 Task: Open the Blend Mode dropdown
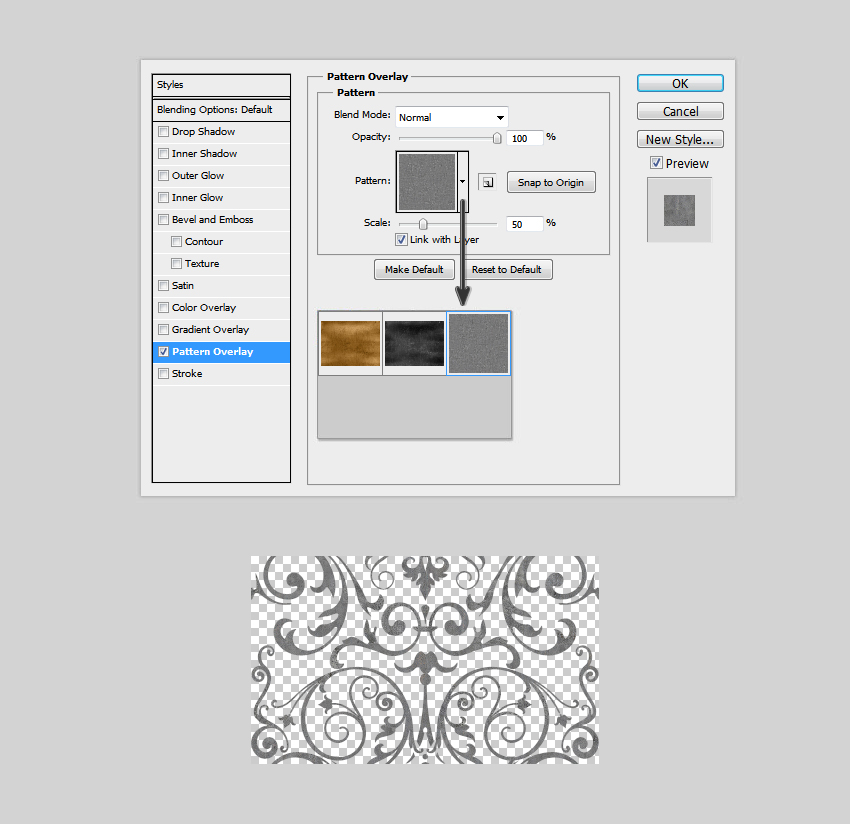tap(452, 117)
